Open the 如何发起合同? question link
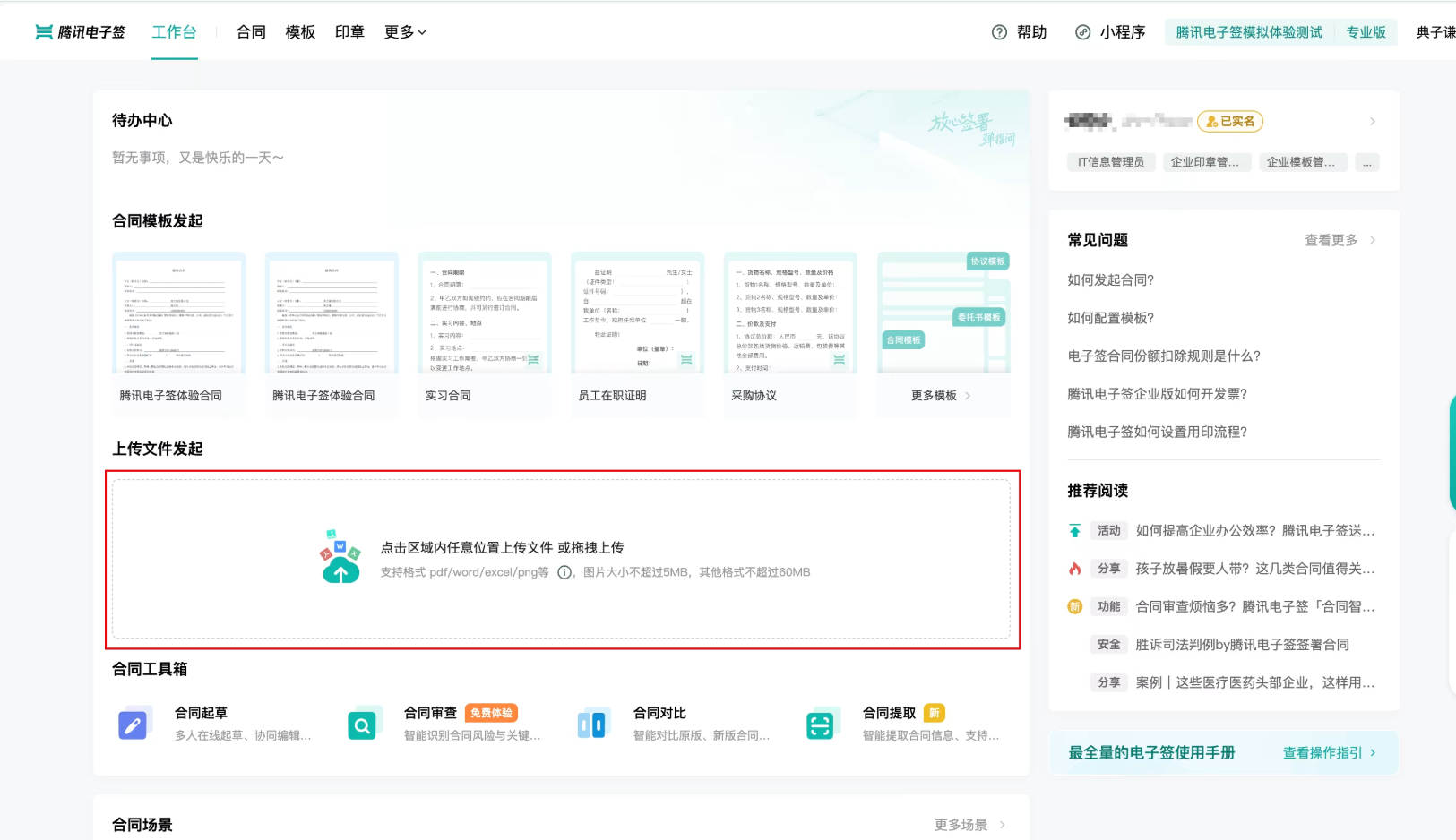 click(x=1110, y=280)
